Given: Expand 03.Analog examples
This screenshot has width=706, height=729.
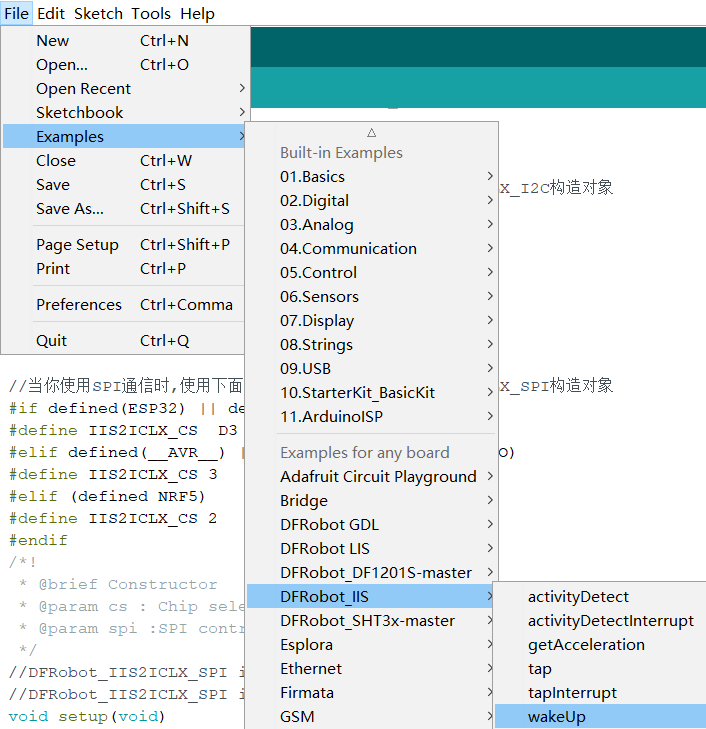Looking at the screenshot, I should tap(372, 225).
